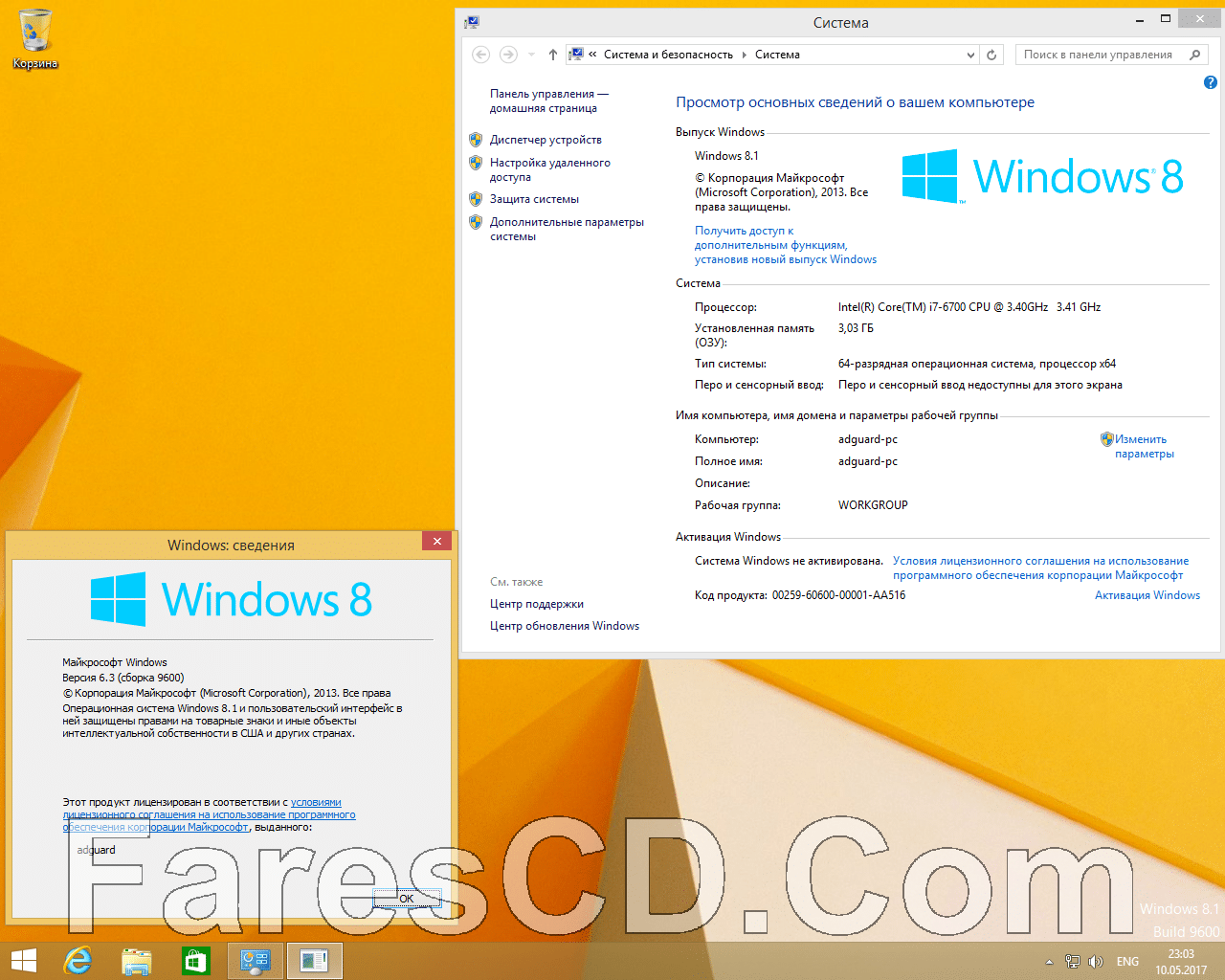Expand the address bar history dropdown
1225x980 pixels.
click(970, 55)
